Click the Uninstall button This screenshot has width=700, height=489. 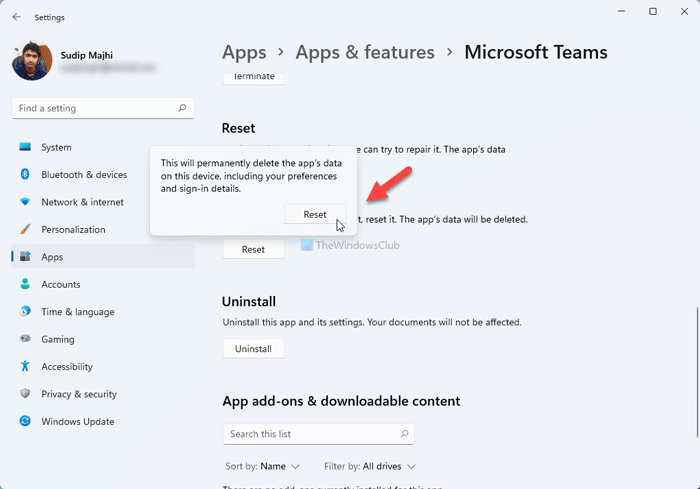pos(253,349)
